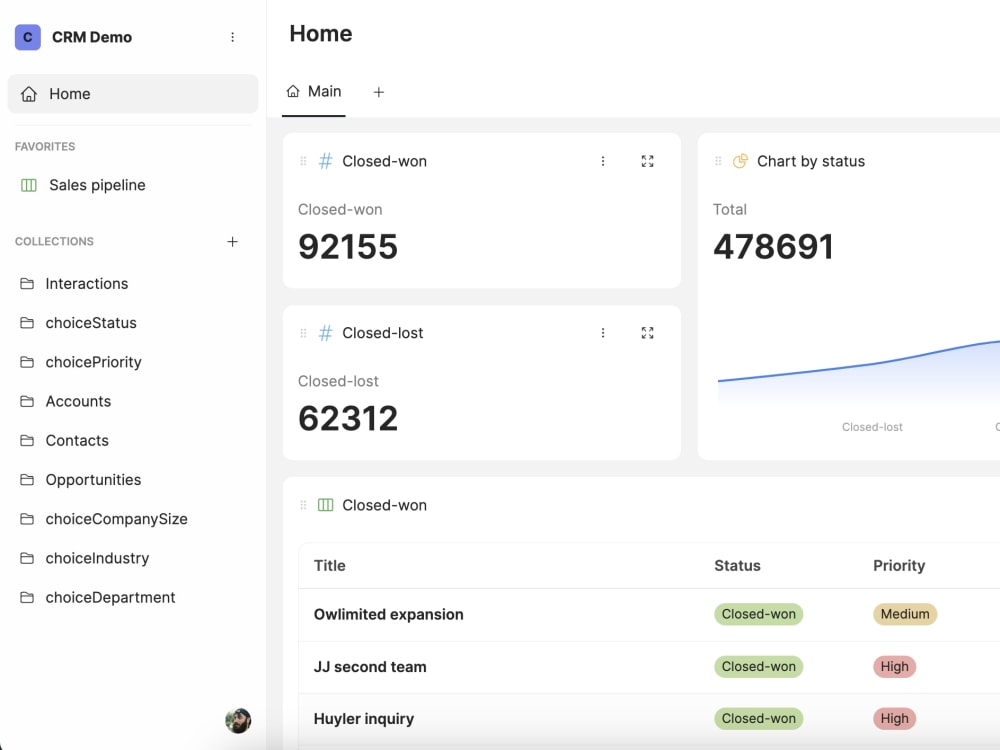Expand the Closed-won widget to fullscreen
This screenshot has width=1000, height=750.
[647, 160]
